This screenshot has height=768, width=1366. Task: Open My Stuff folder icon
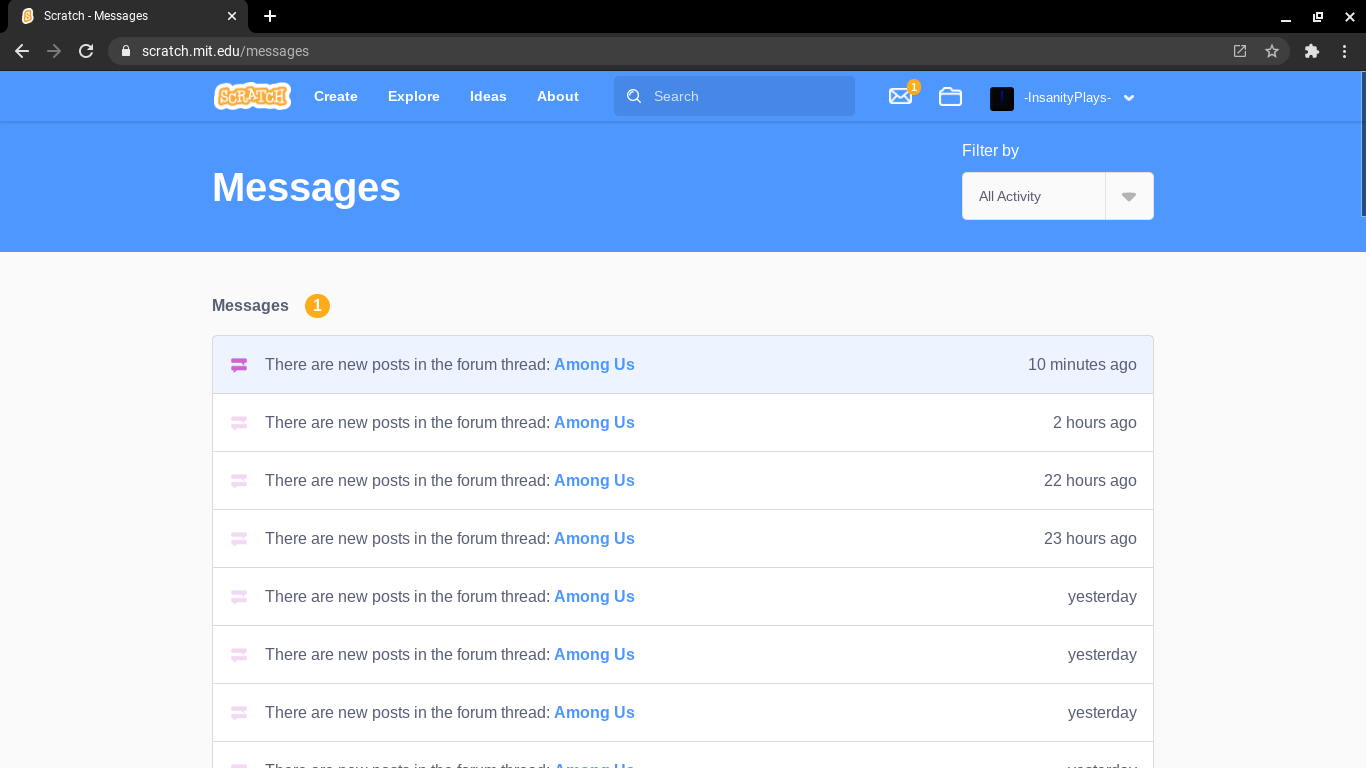click(950, 96)
